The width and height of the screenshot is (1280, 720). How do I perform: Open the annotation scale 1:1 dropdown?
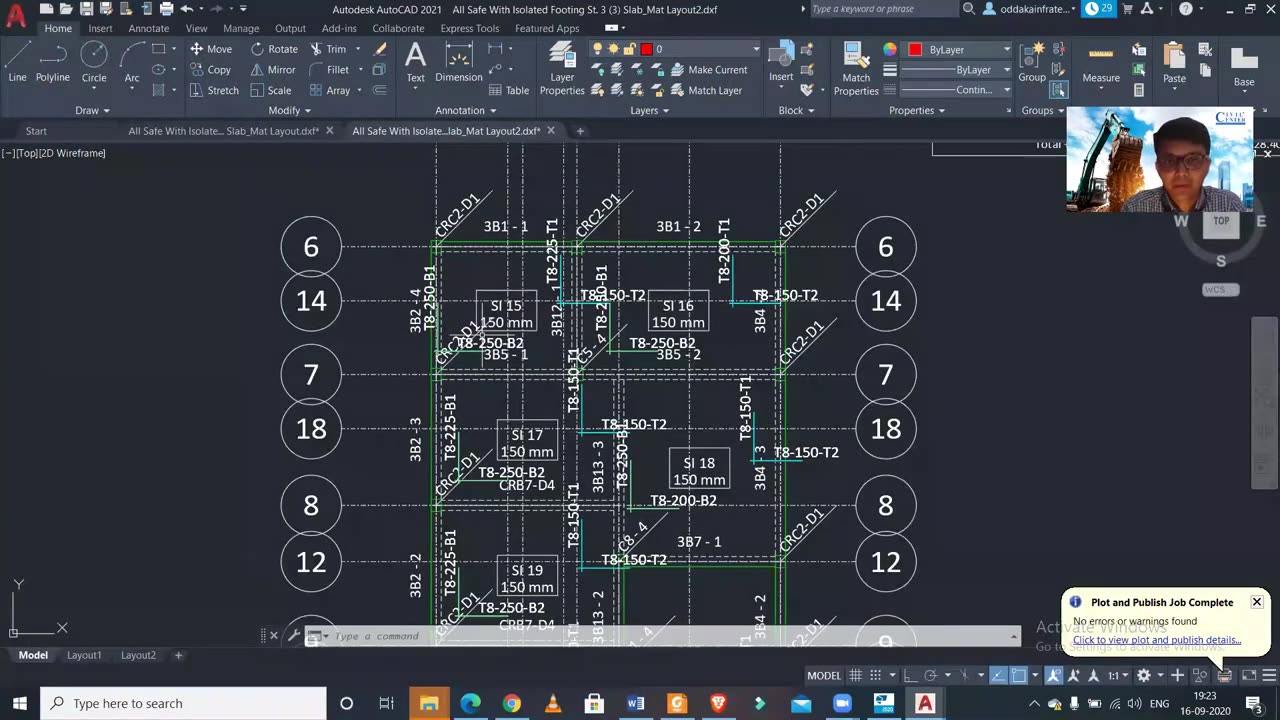[1118, 676]
